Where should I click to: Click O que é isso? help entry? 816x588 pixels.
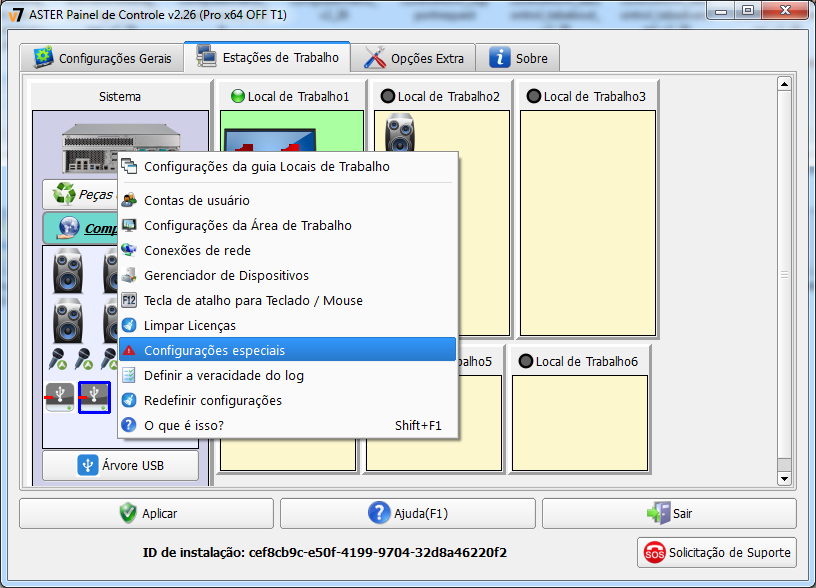288,425
